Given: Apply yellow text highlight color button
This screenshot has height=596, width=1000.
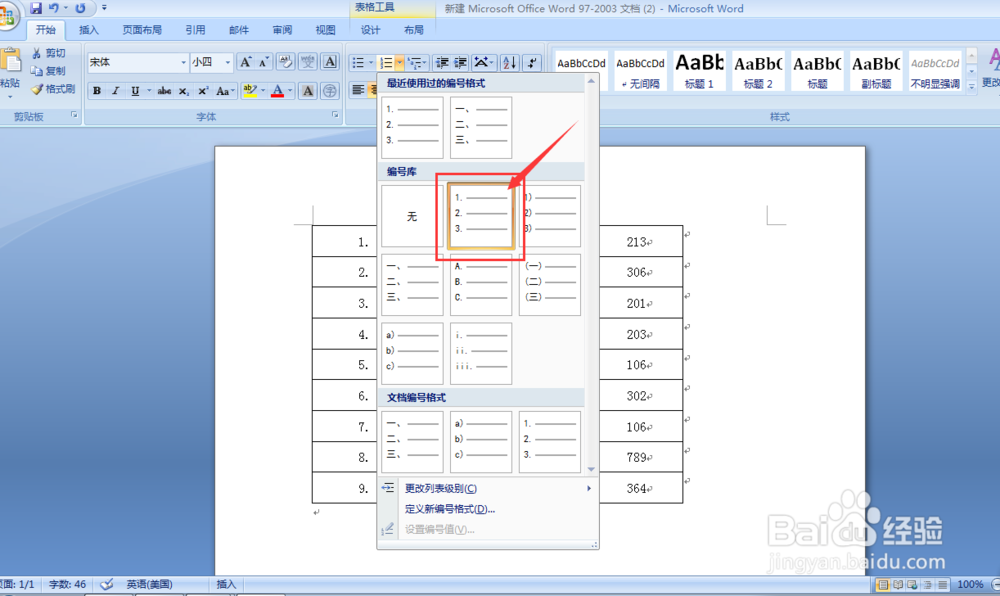Looking at the screenshot, I should tap(249, 91).
